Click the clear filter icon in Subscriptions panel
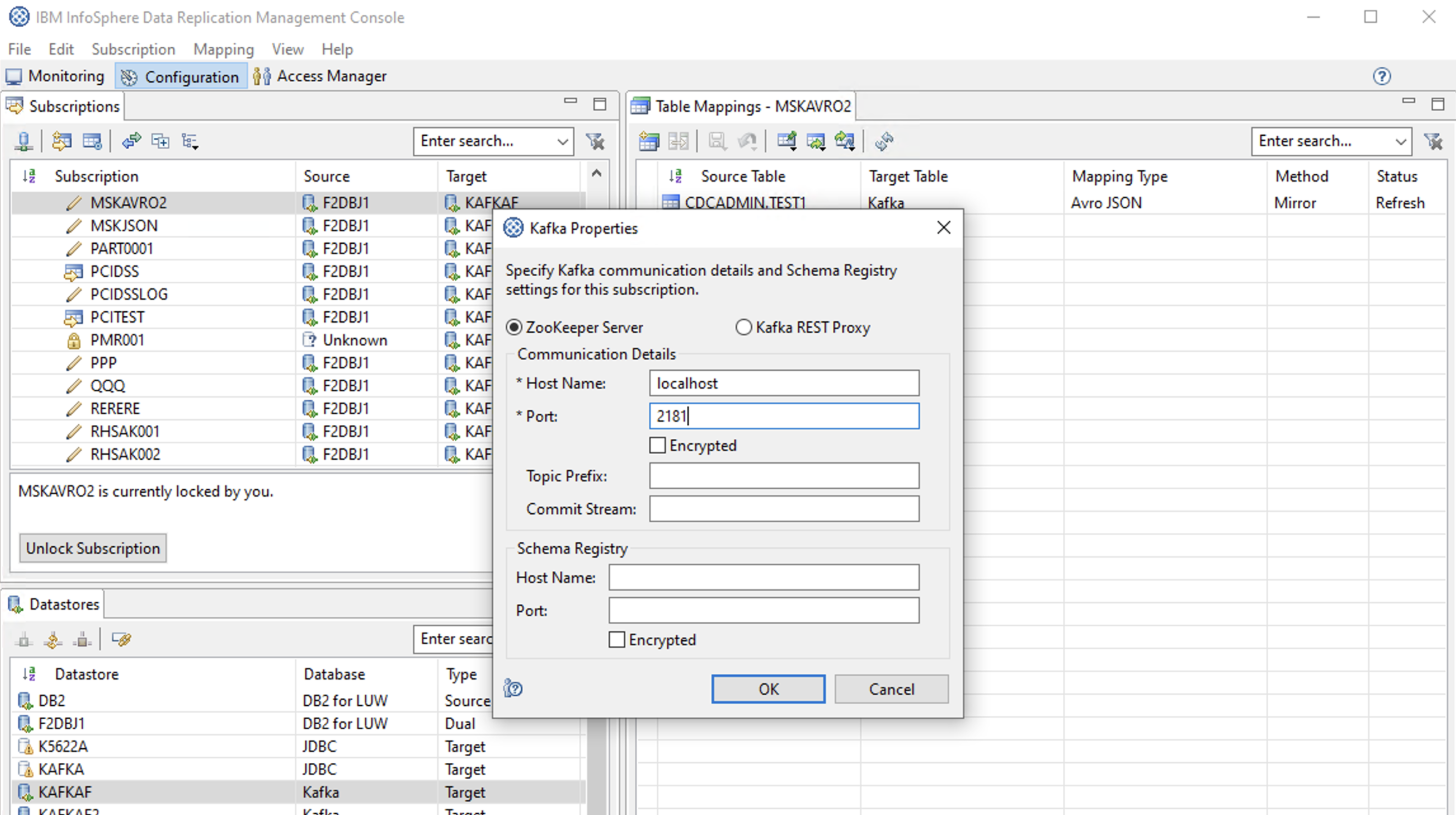Screen dimensions: 1456x815 pyautogui.click(x=595, y=141)
